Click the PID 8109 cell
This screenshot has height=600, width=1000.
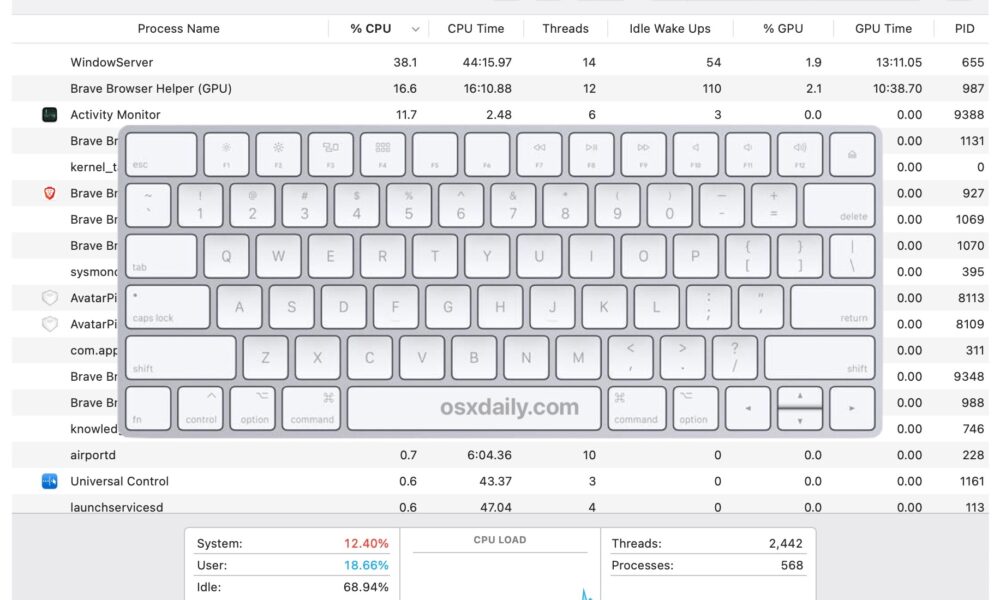[970, 324]
